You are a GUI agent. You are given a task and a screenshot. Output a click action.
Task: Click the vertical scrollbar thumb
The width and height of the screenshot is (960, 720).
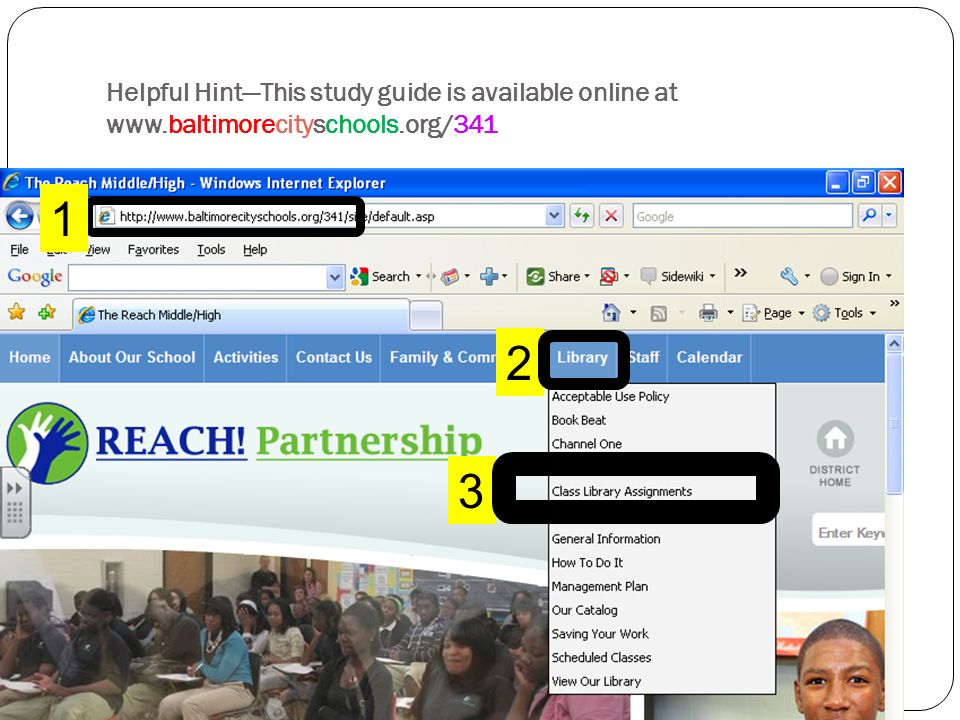click(x=894, y=423)
